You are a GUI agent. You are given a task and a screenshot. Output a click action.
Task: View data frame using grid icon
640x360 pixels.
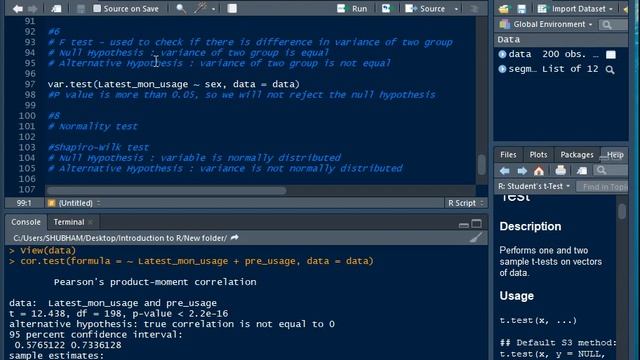(611, 55)
